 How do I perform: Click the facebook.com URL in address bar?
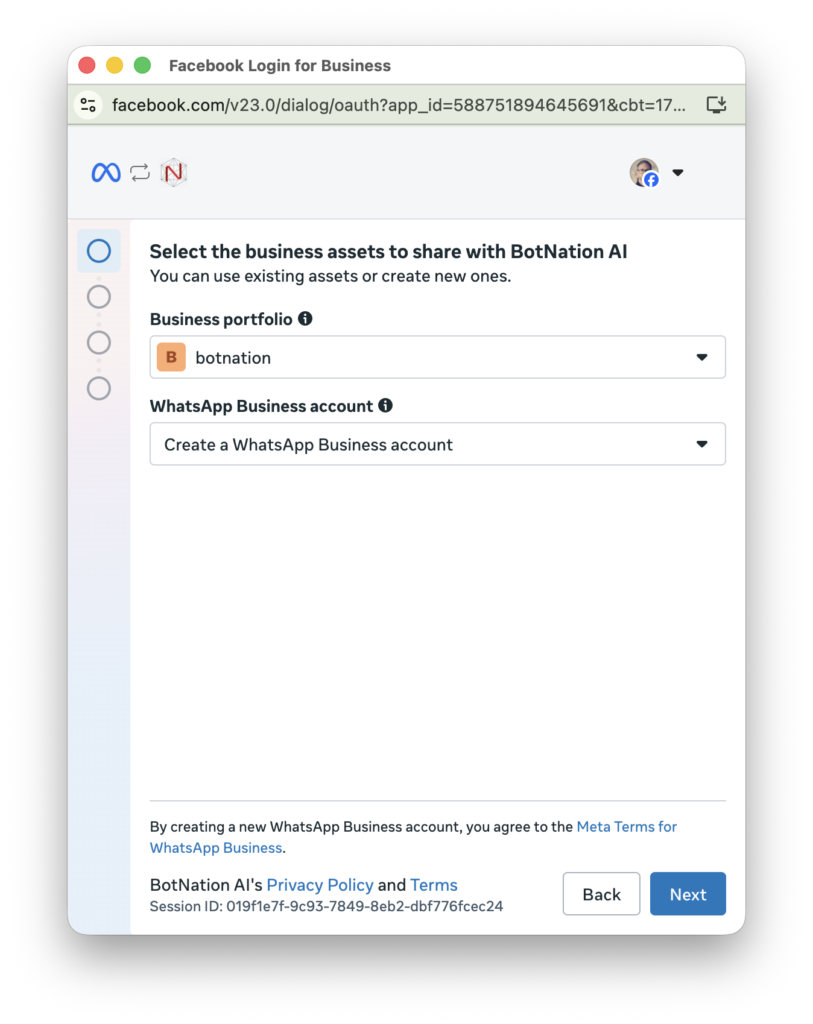398,104
